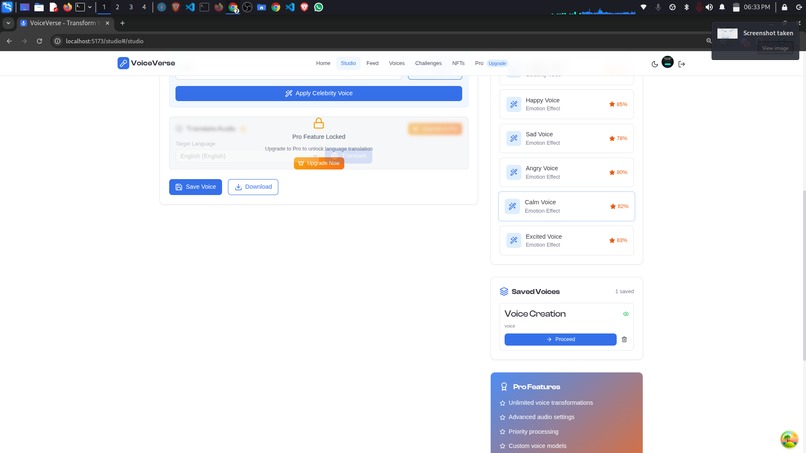
Task: Open the Voices nav item
Action: click(396, 63)
